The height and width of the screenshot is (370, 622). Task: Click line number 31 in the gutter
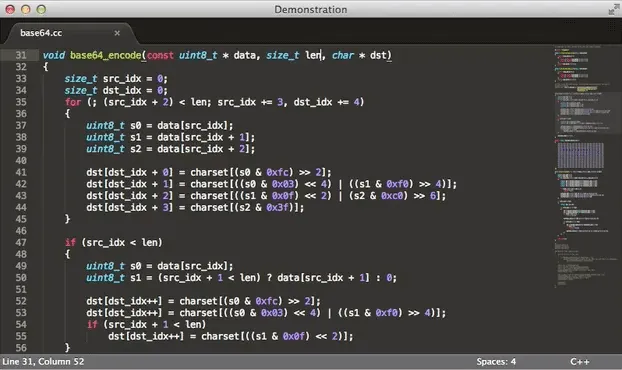coord(21,55)
